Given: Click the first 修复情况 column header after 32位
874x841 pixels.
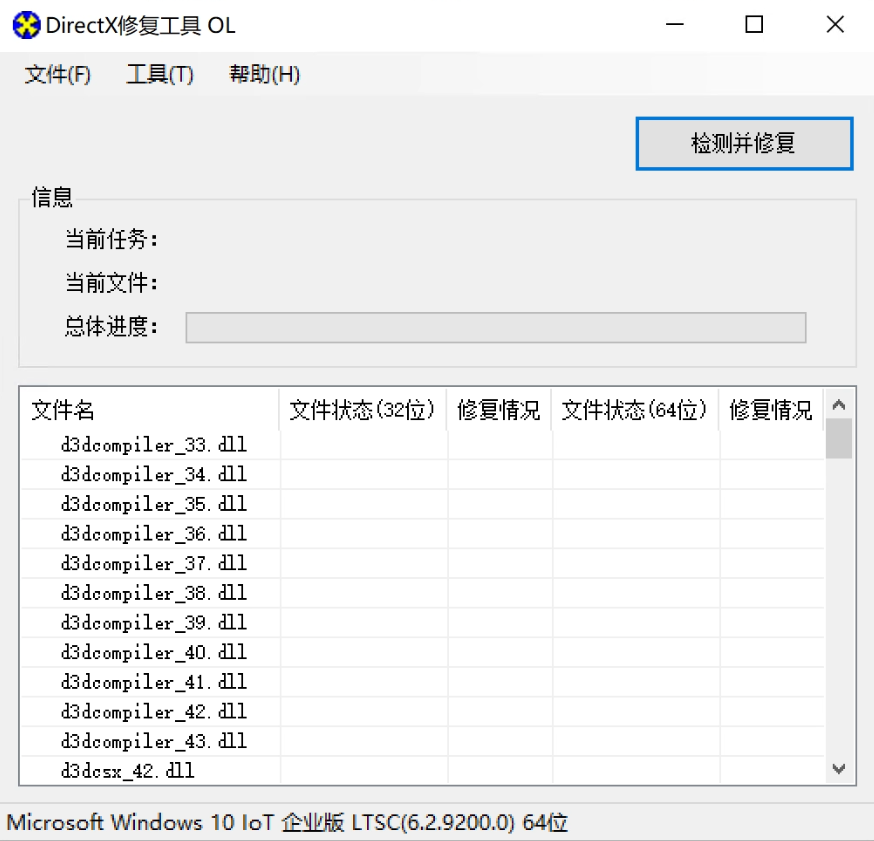Looking at the screenshot, I should click(499, 410).
